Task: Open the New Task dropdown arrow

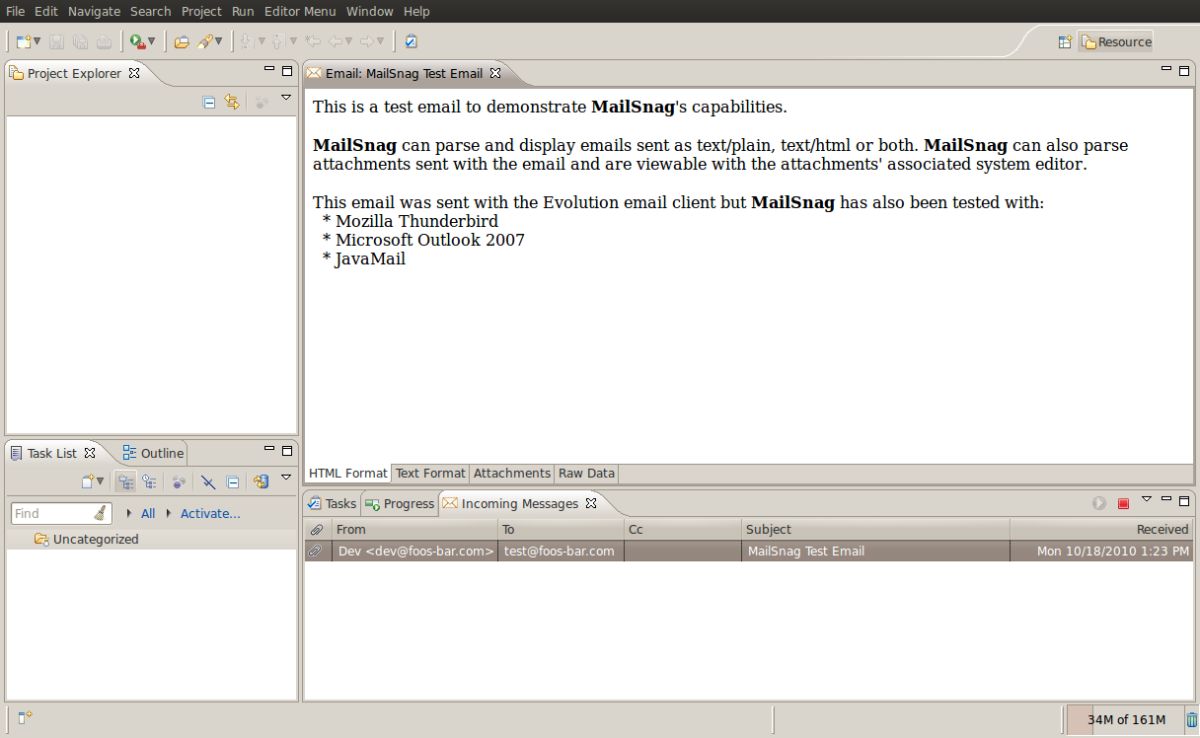Action: point(100,482)
